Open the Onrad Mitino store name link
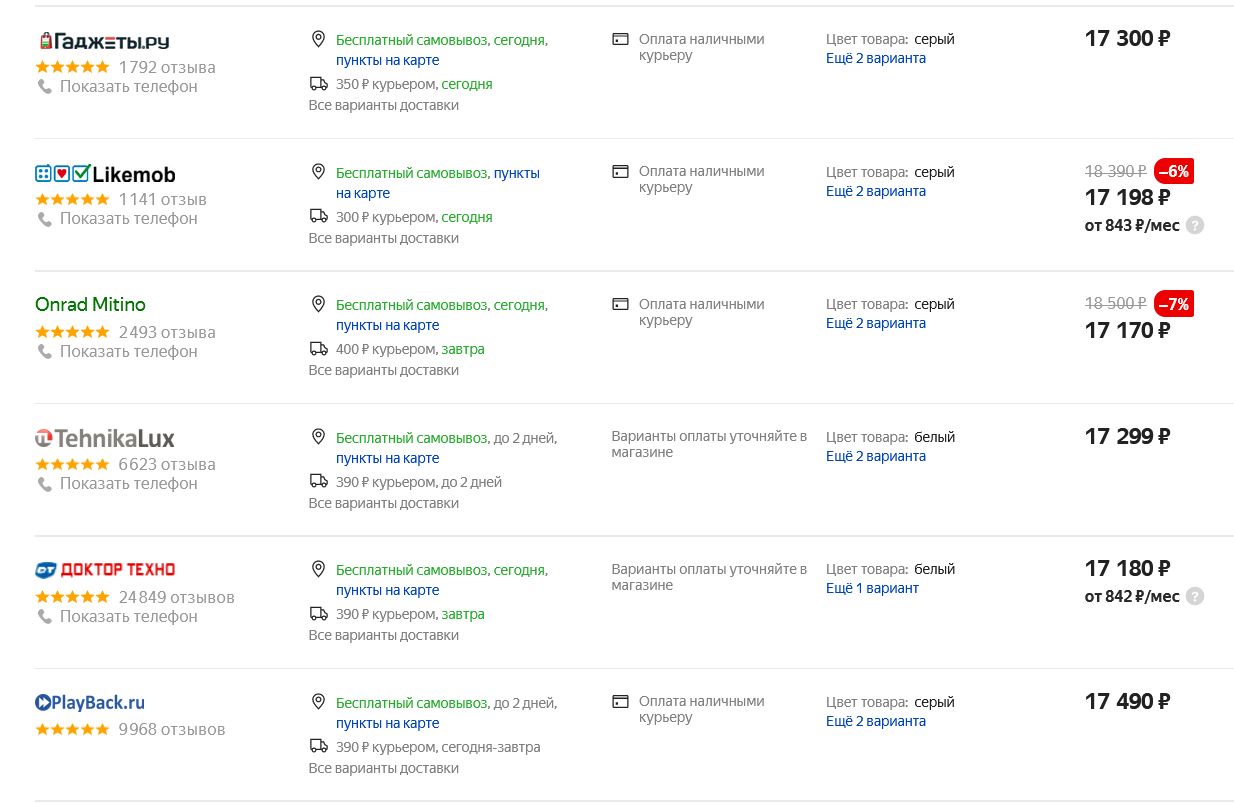The height and width of the screenshot is (803, 1234). pos(90,305)
